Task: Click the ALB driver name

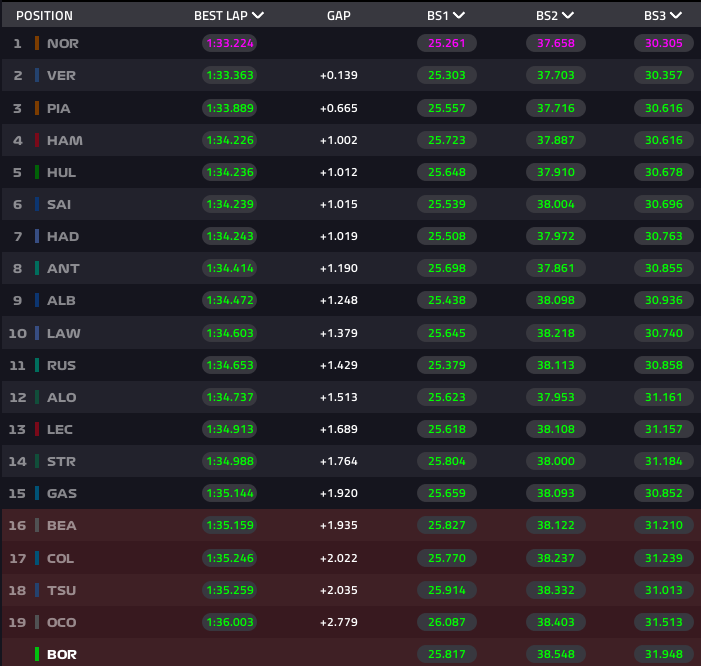Action: (x=61, y=300)
